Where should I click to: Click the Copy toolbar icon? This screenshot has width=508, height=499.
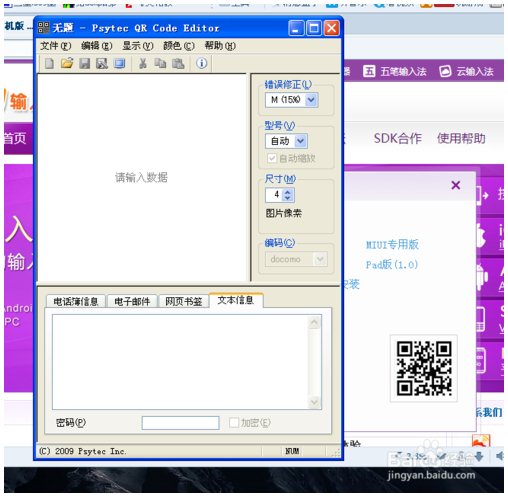(x=160, y=63)
